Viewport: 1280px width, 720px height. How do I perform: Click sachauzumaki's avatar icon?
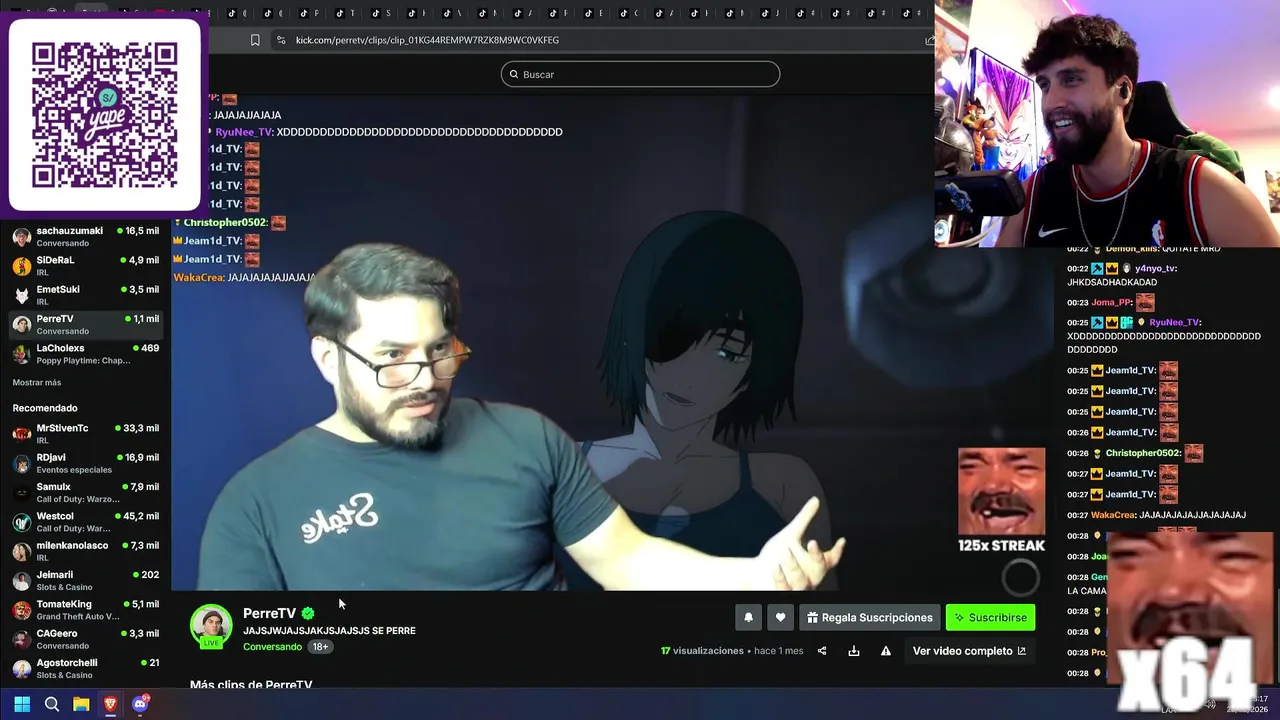[x=21, y=237]
